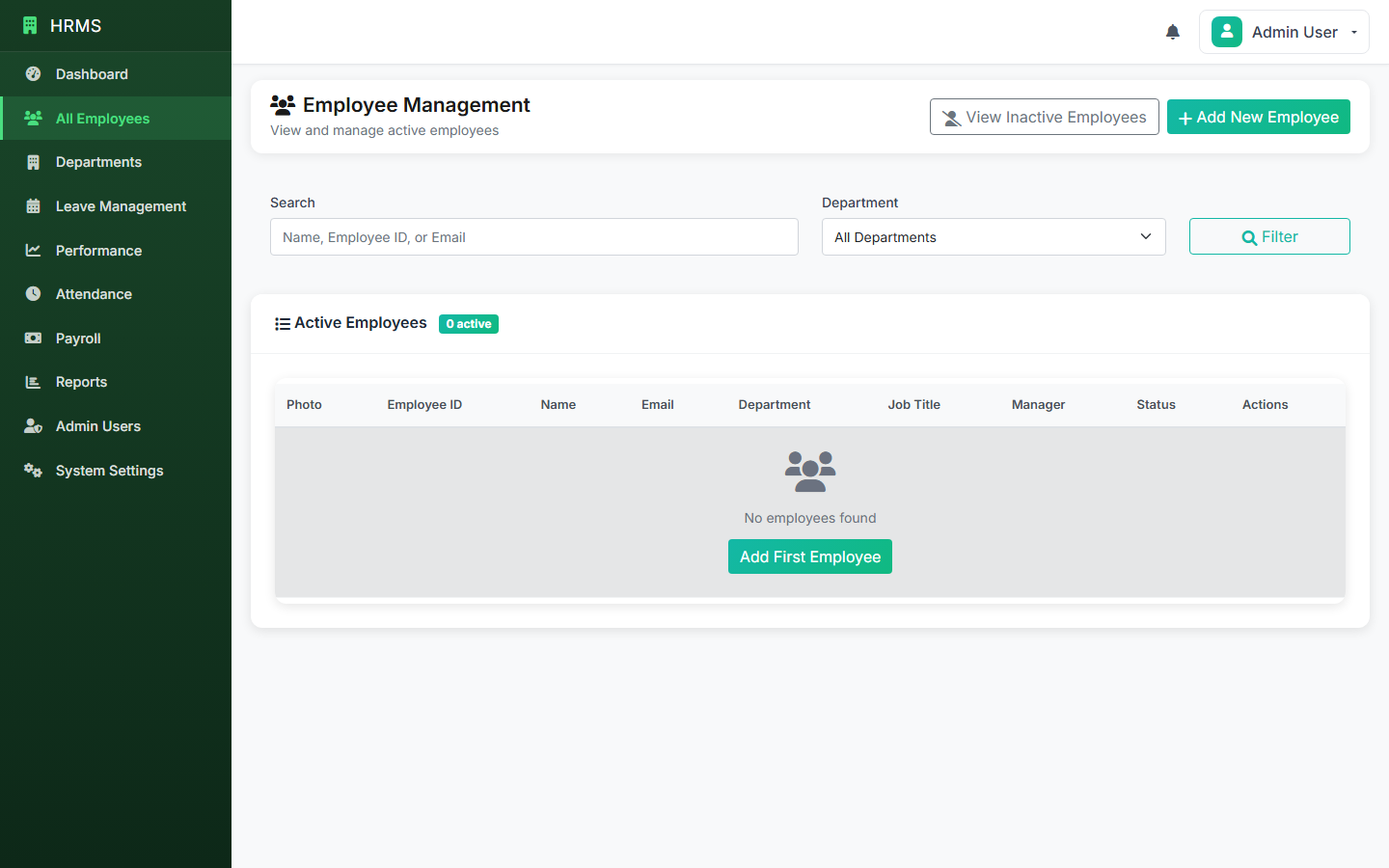Image resolution: width=1389 pixels, height=868 pixels.
Task: Click the Payroll money icon
Action: click(33, 339)
